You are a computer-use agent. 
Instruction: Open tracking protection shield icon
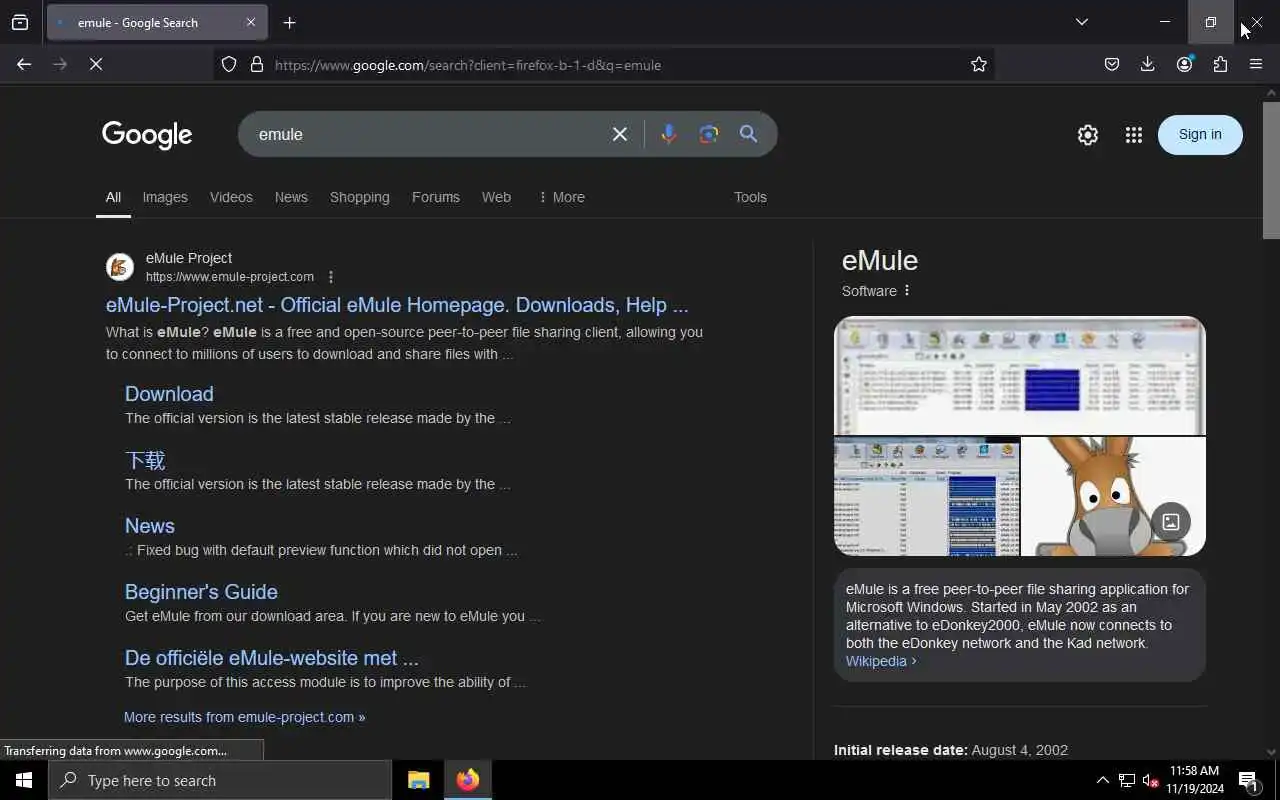pos(229,64)
